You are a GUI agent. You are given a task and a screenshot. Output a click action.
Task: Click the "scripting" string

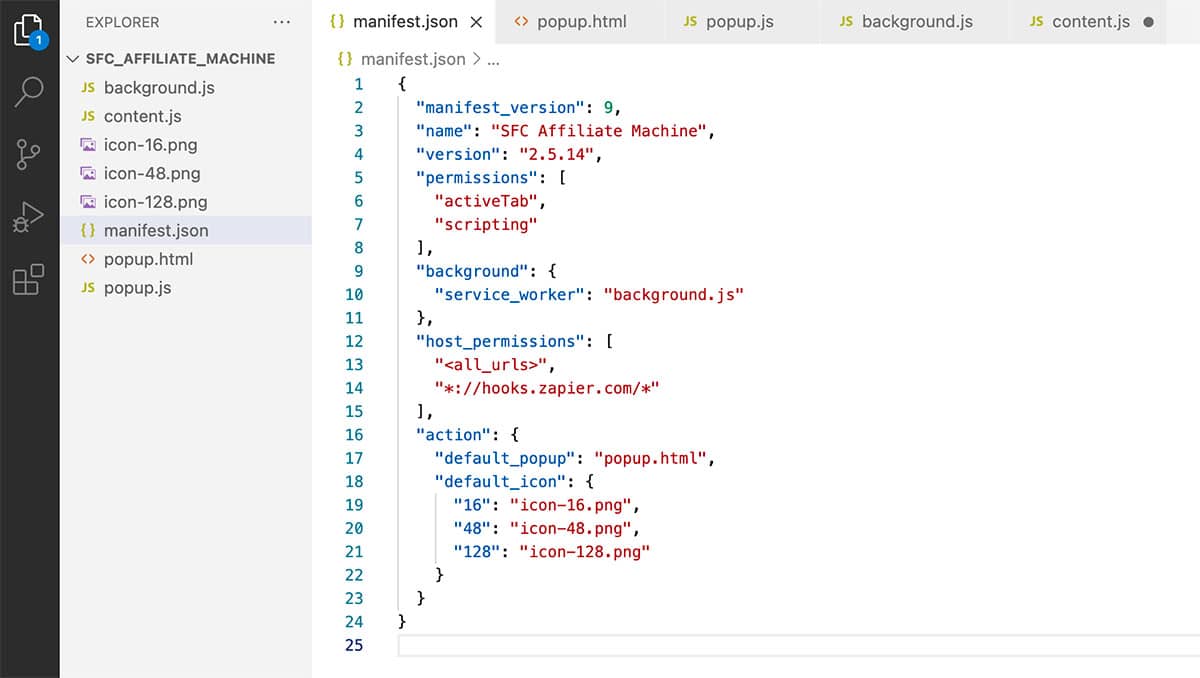486,224
